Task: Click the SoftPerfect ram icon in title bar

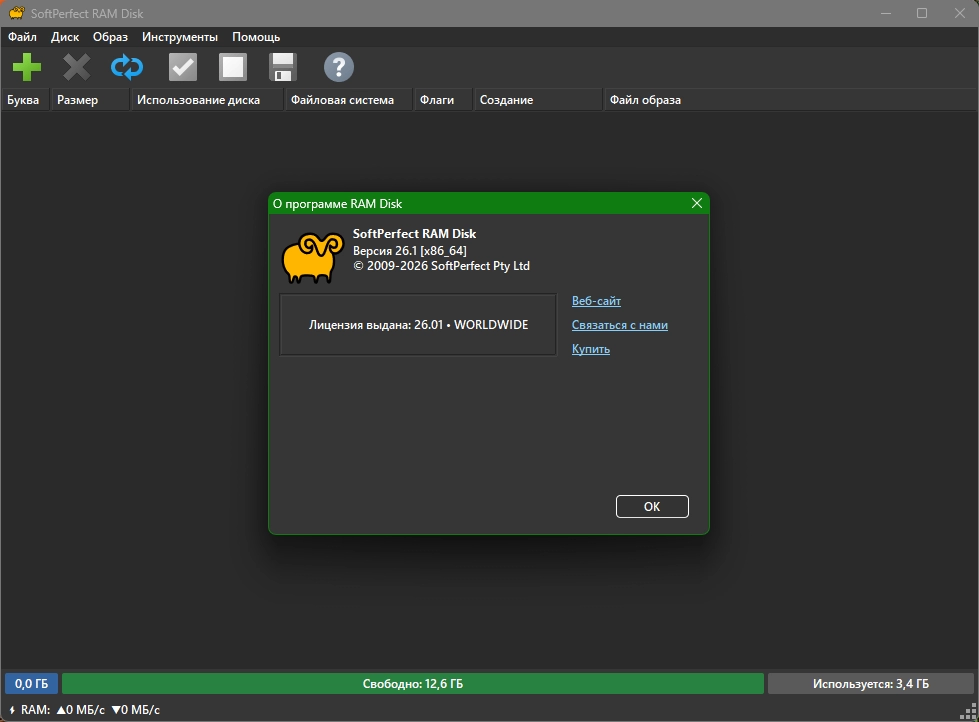Action: pyautogui.click(x=16, y=12)
